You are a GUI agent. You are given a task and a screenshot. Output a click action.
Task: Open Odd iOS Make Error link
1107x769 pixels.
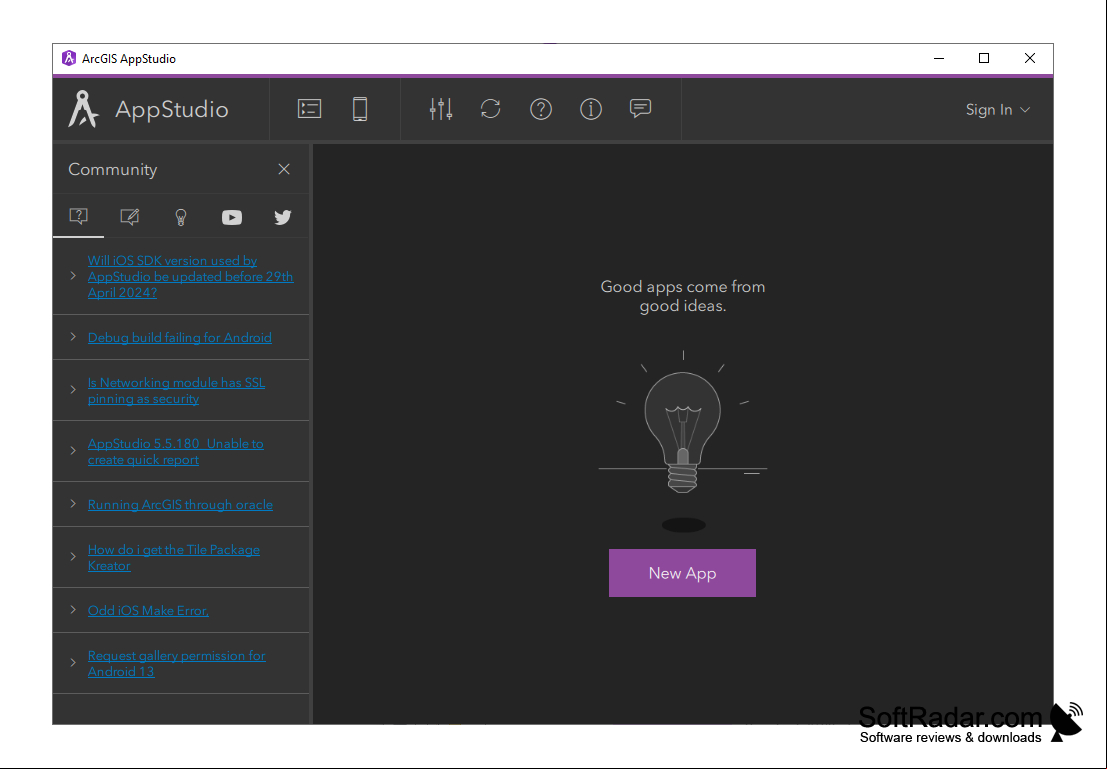148,610
